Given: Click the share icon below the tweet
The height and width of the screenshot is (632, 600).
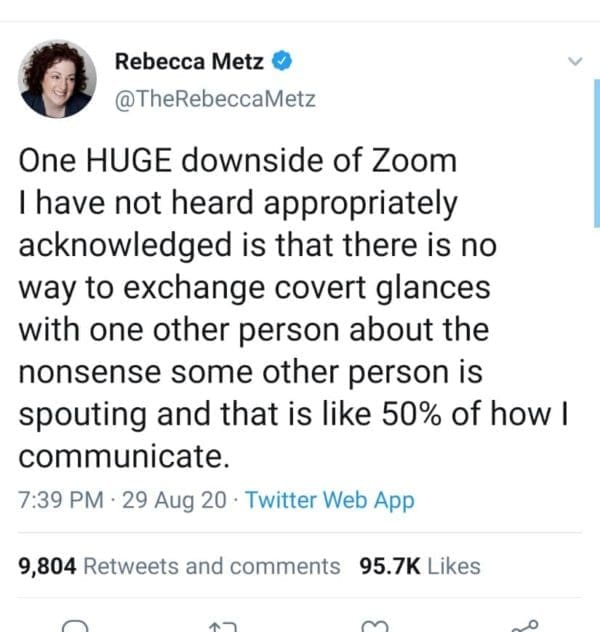Looking at the screenshot, I should click(523, 625).
